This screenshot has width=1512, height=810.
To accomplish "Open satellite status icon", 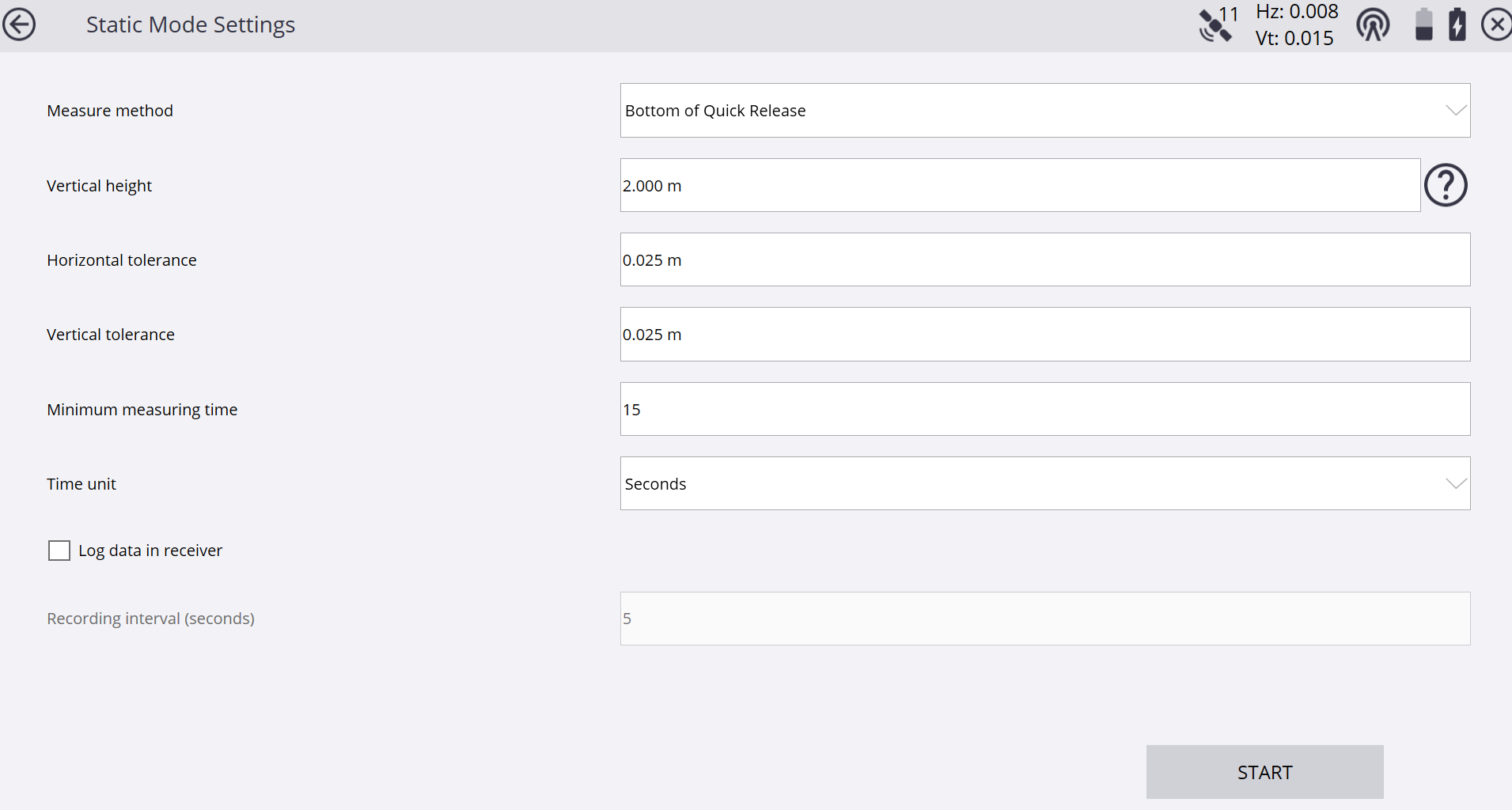I will pos(1216,25).
